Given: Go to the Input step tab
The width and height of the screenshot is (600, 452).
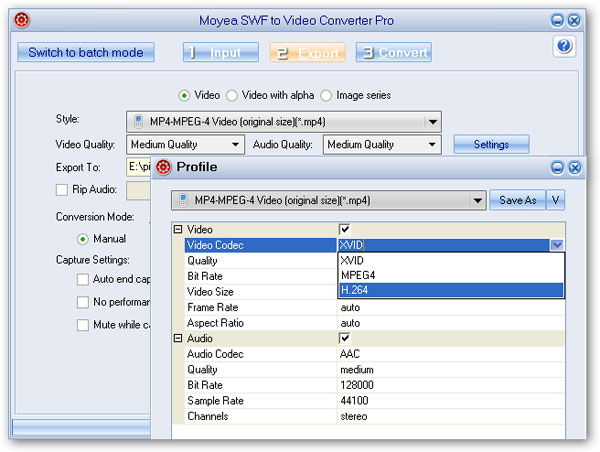Looking at the screenshot, I should pyautogui.click(x=221, y=52).
